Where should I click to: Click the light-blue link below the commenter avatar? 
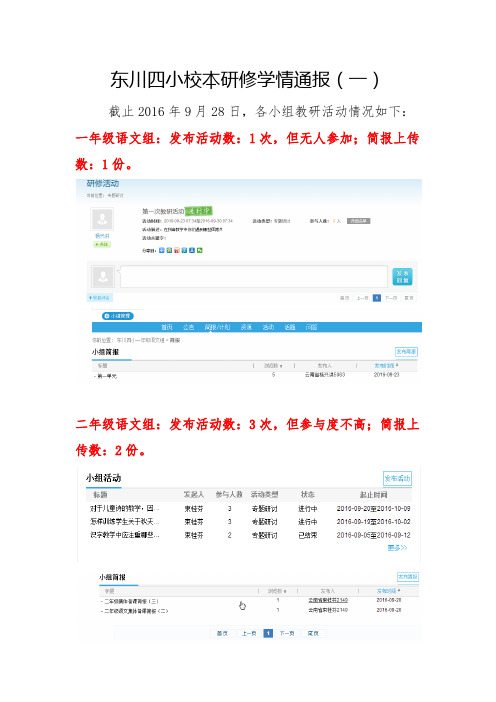(x=100, y=298)
